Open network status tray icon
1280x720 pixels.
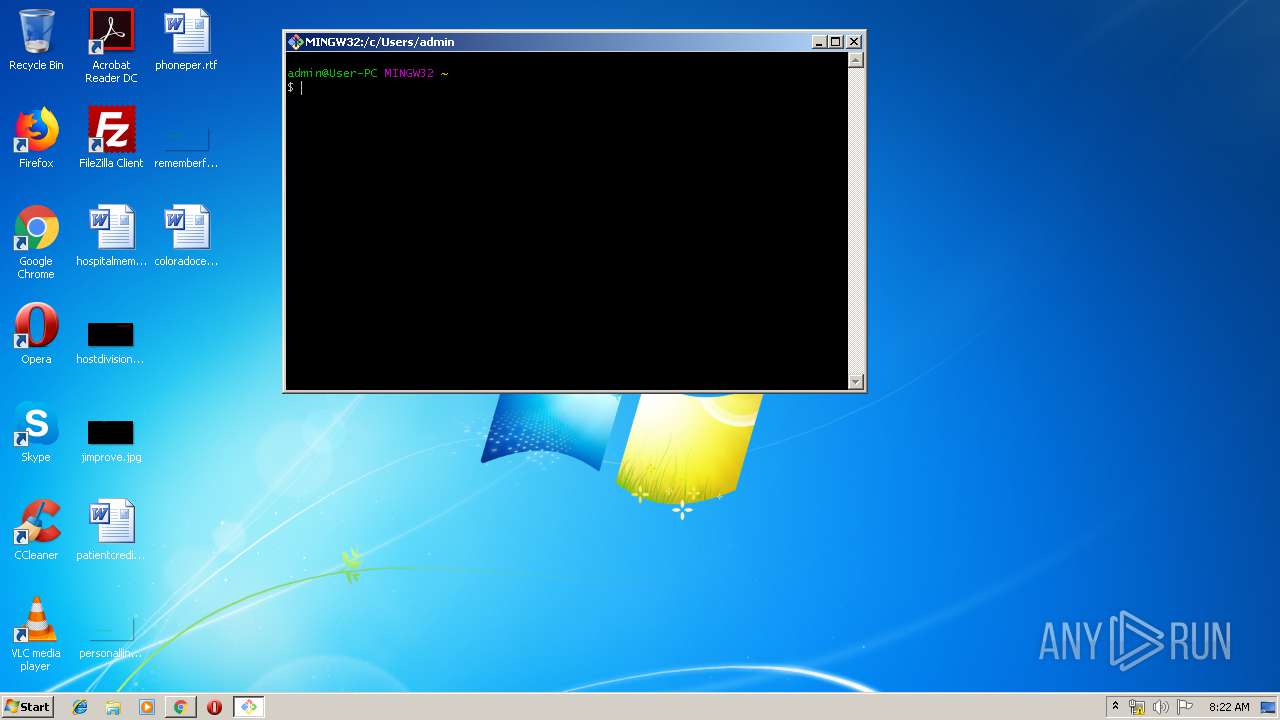pyautogui.click(x=1137, y=707)
